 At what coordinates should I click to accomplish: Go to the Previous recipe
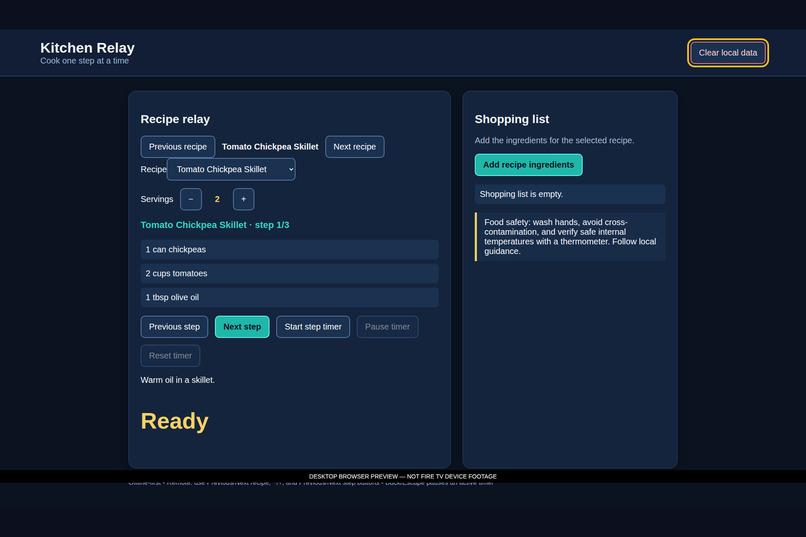178,147
